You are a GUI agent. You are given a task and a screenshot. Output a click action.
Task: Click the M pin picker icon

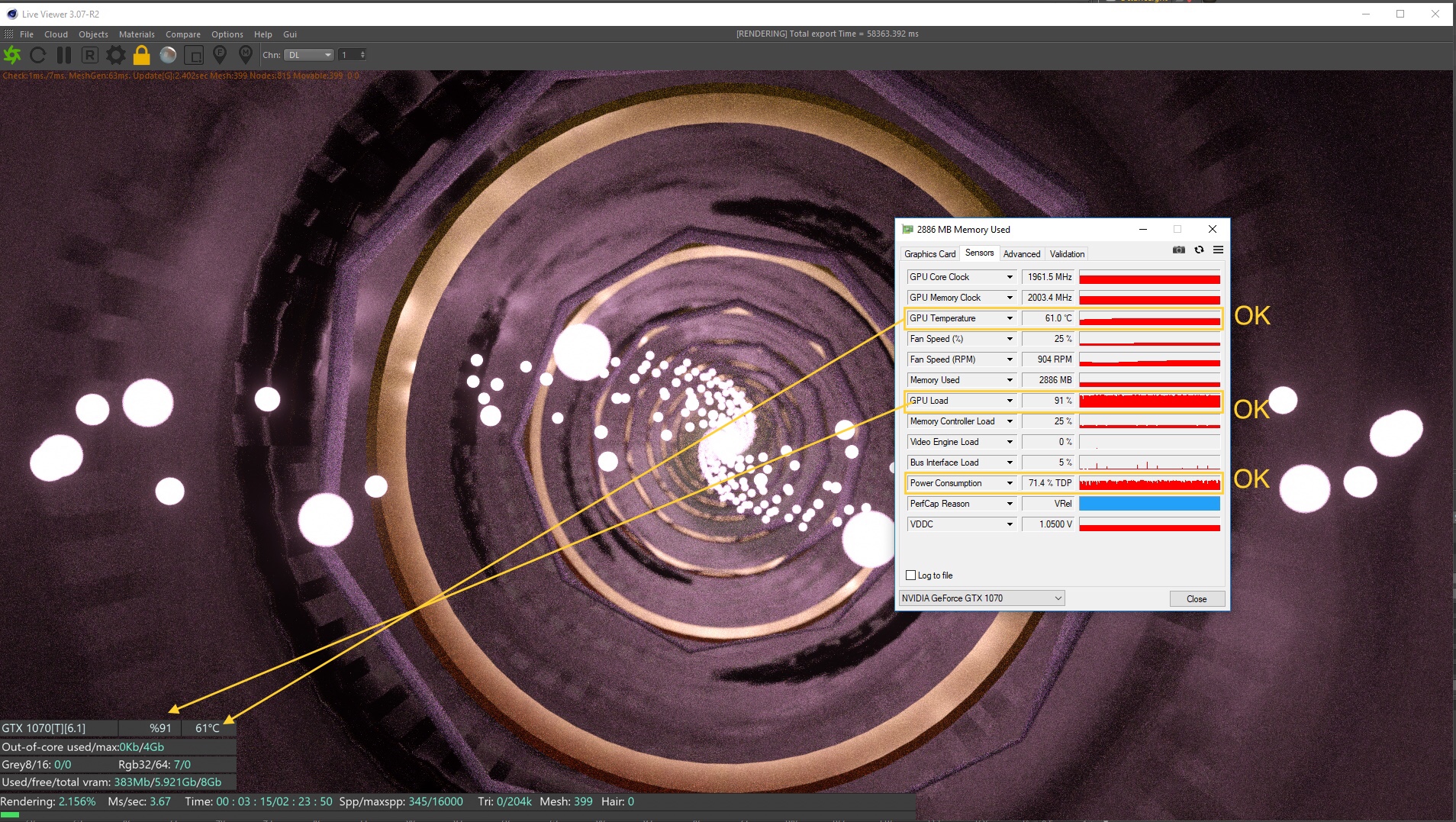tap(246, 55)
